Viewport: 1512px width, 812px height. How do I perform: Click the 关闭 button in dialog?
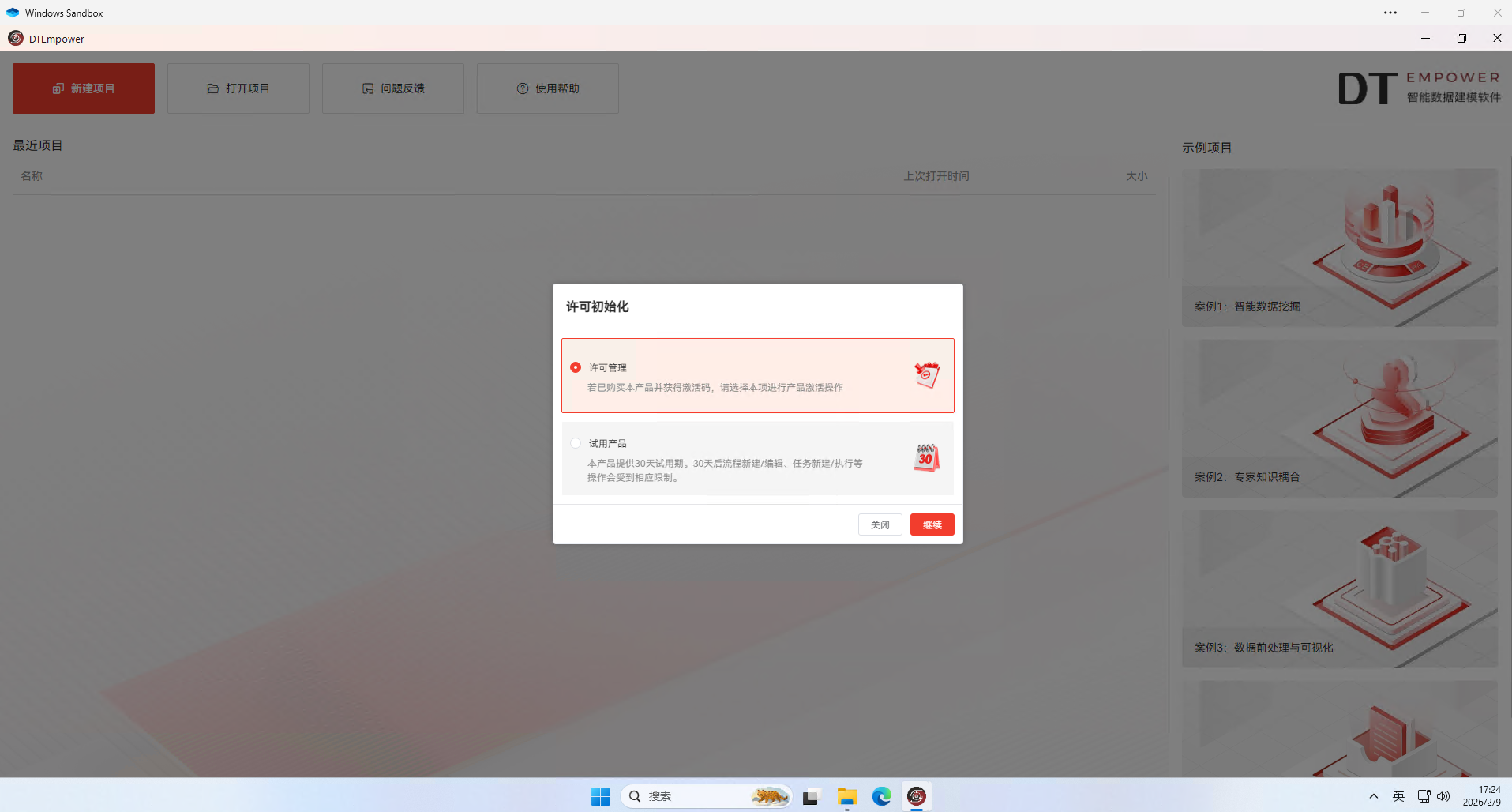tap(880, 524)
